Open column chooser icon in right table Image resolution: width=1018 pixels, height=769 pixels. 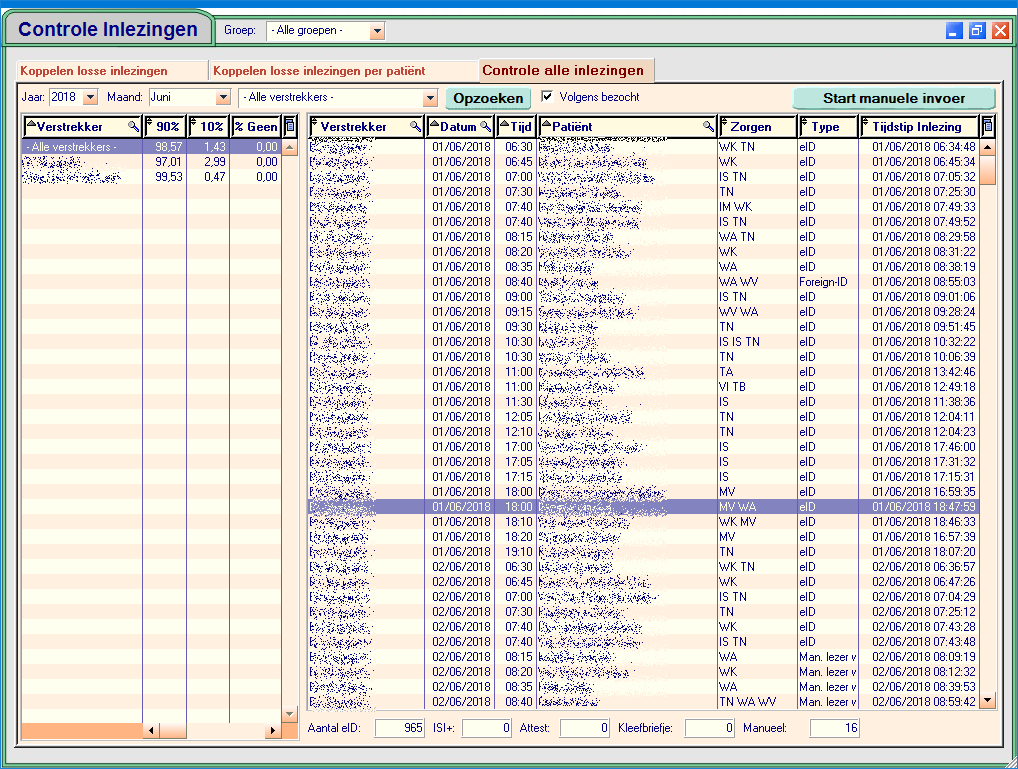pos(988,127)
